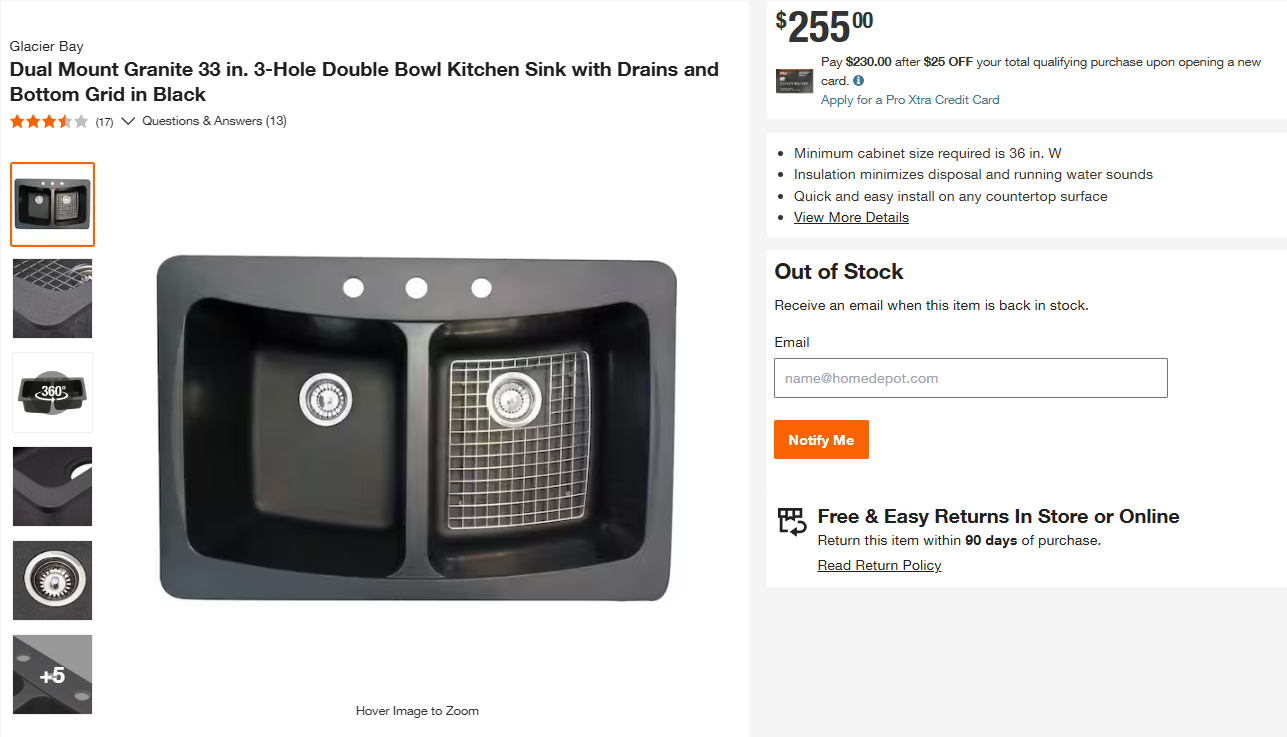Viewport: 1287px width, 737px height.
Task: Apply for a Pro Xtra Credit Card
Action: [910, 100]
